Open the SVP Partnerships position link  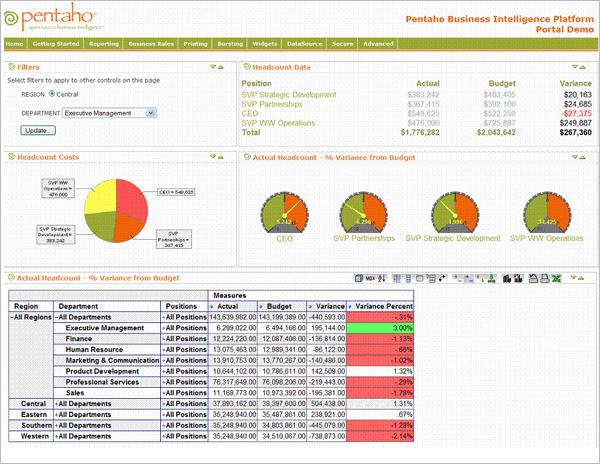point(272,104)
